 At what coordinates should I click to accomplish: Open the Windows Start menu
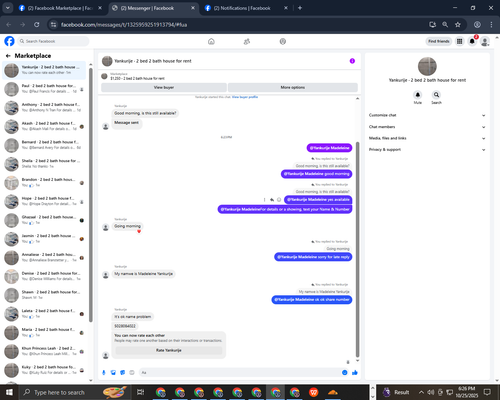point(9,392)
